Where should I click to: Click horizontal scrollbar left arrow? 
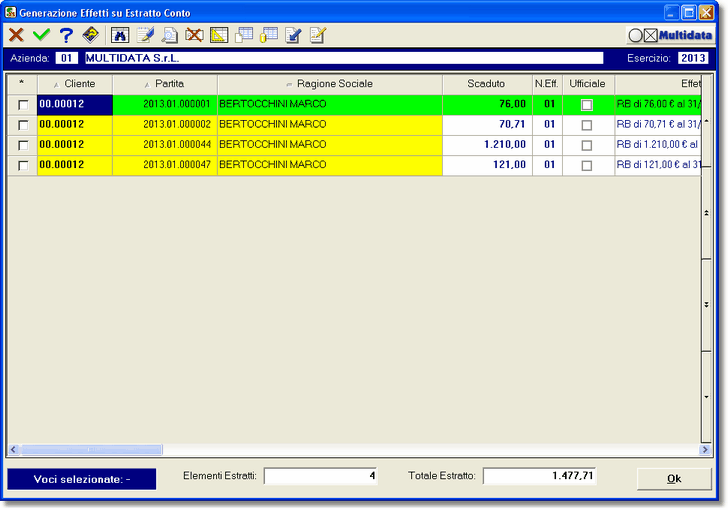(x=13, y=450)
